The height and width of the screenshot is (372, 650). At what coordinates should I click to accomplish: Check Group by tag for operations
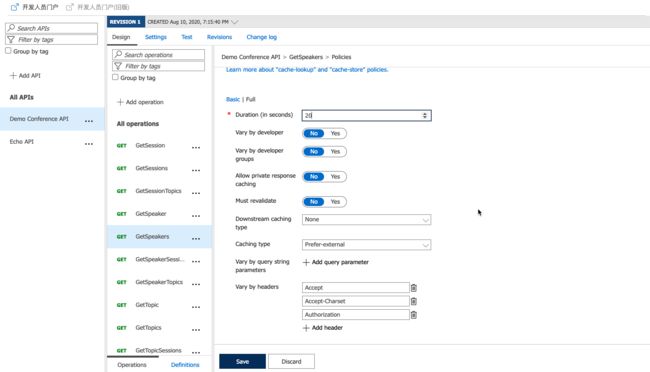pos(115,78)
